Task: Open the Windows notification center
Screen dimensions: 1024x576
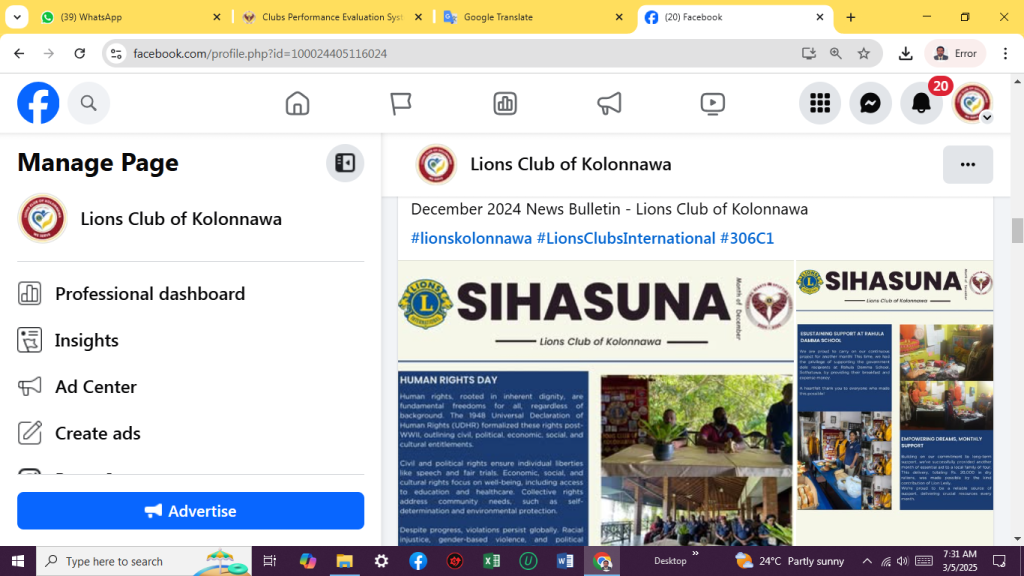Action: pyautogui.click(x=999, y=561)
